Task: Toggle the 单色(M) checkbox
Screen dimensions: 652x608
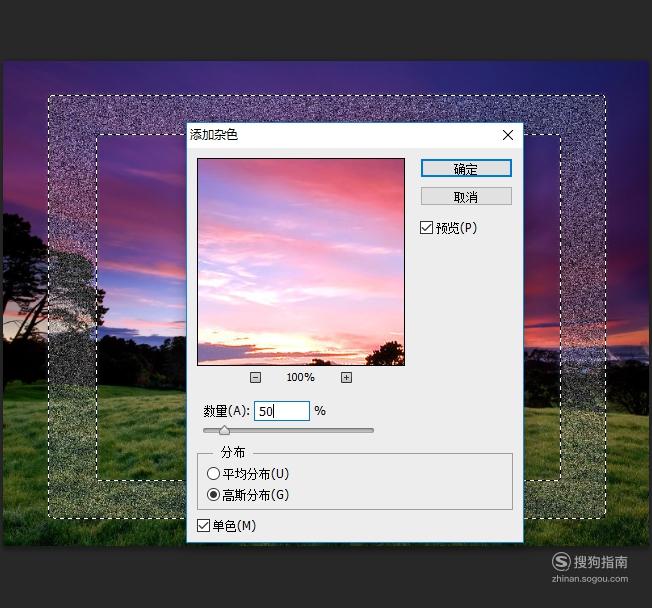Action: (203, 526)
